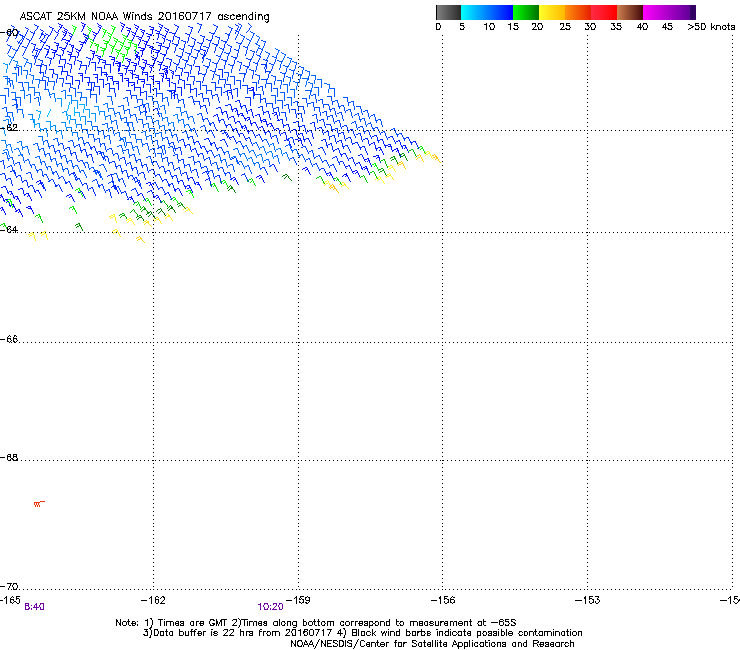Image resolution: width=740 pixels, height=650 pixels.
Task: Click the legend tick label 25
Action: tap(565, 27)
